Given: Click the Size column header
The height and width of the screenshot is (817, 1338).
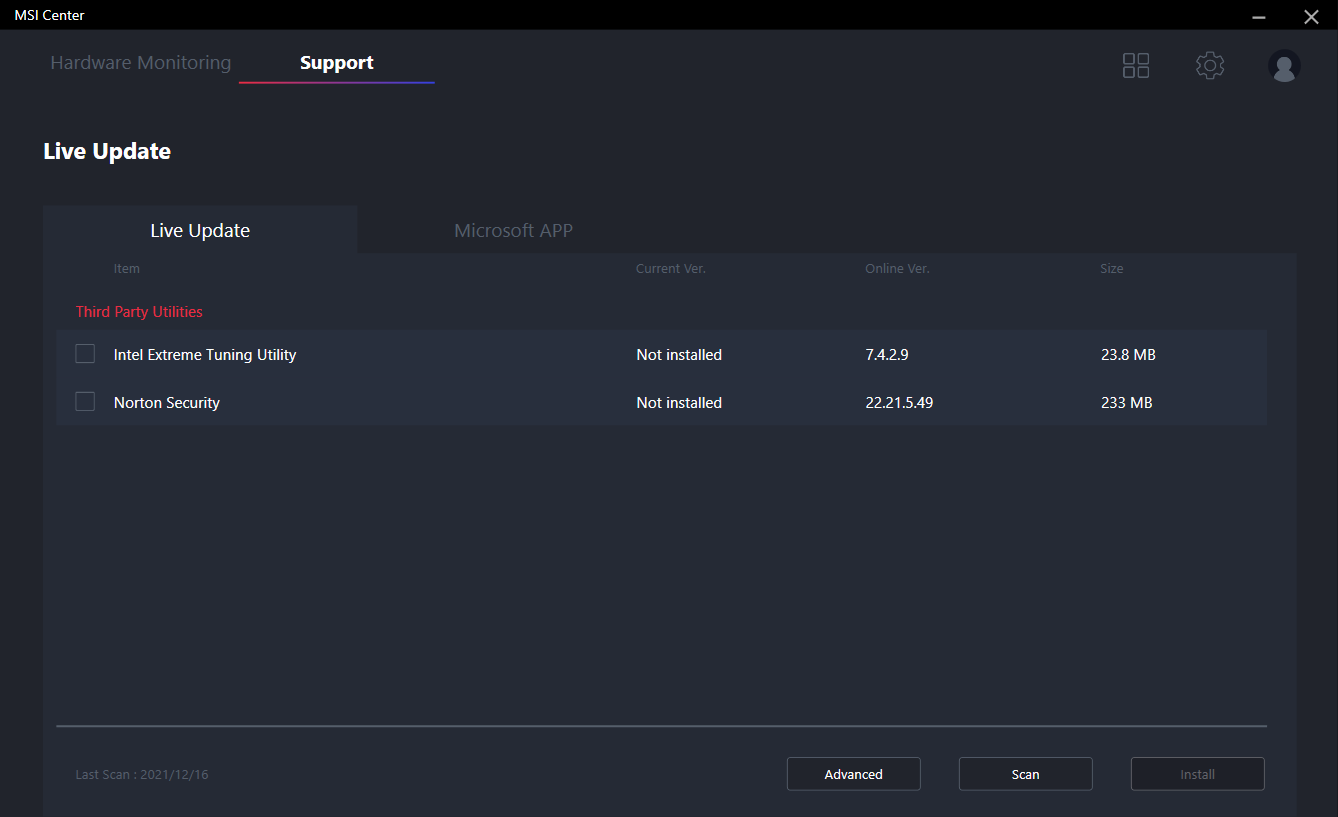Looking at the screenshot, I should tap(1112, 269).
